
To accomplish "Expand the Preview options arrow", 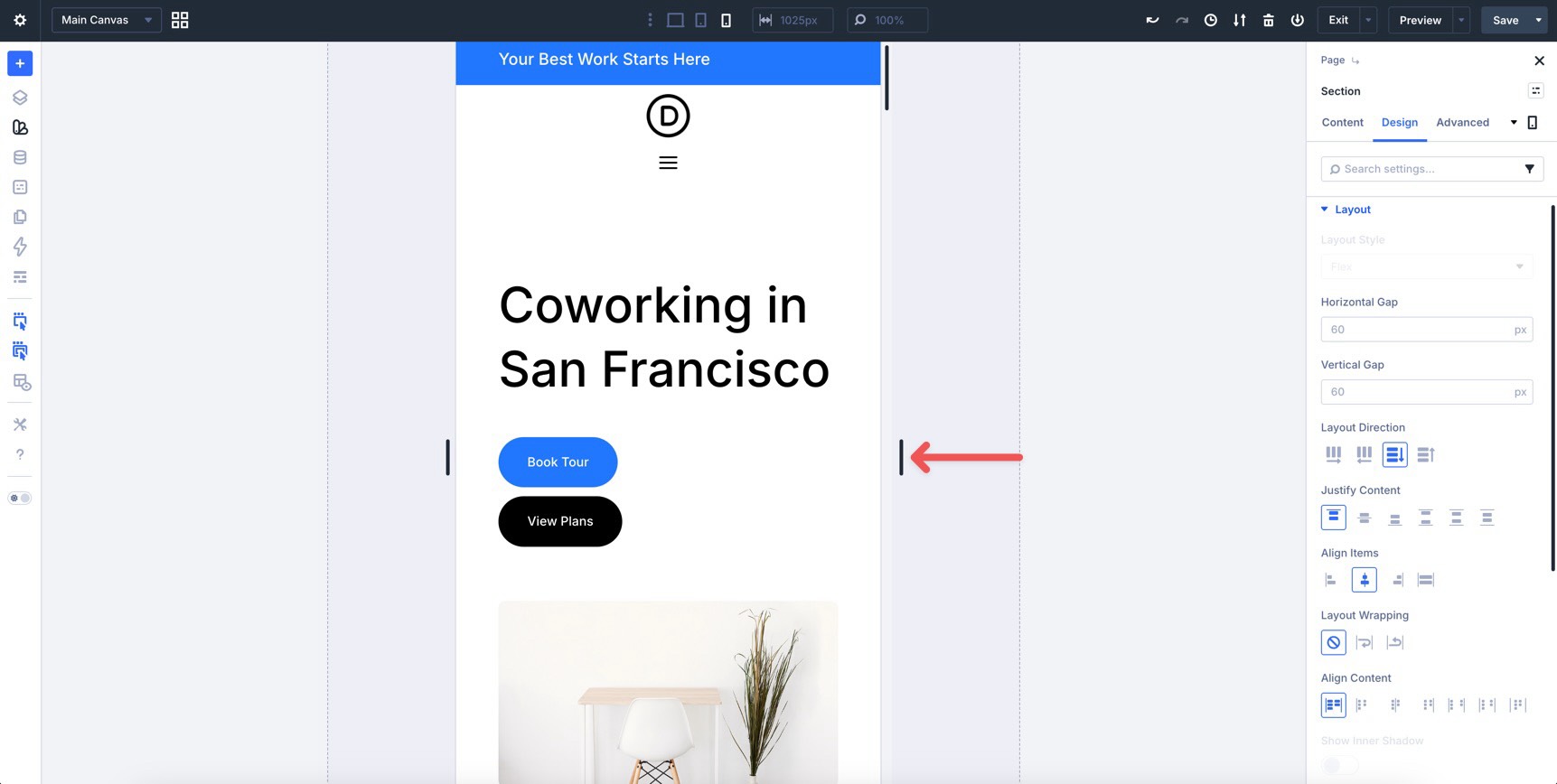I will [1461, 20].
